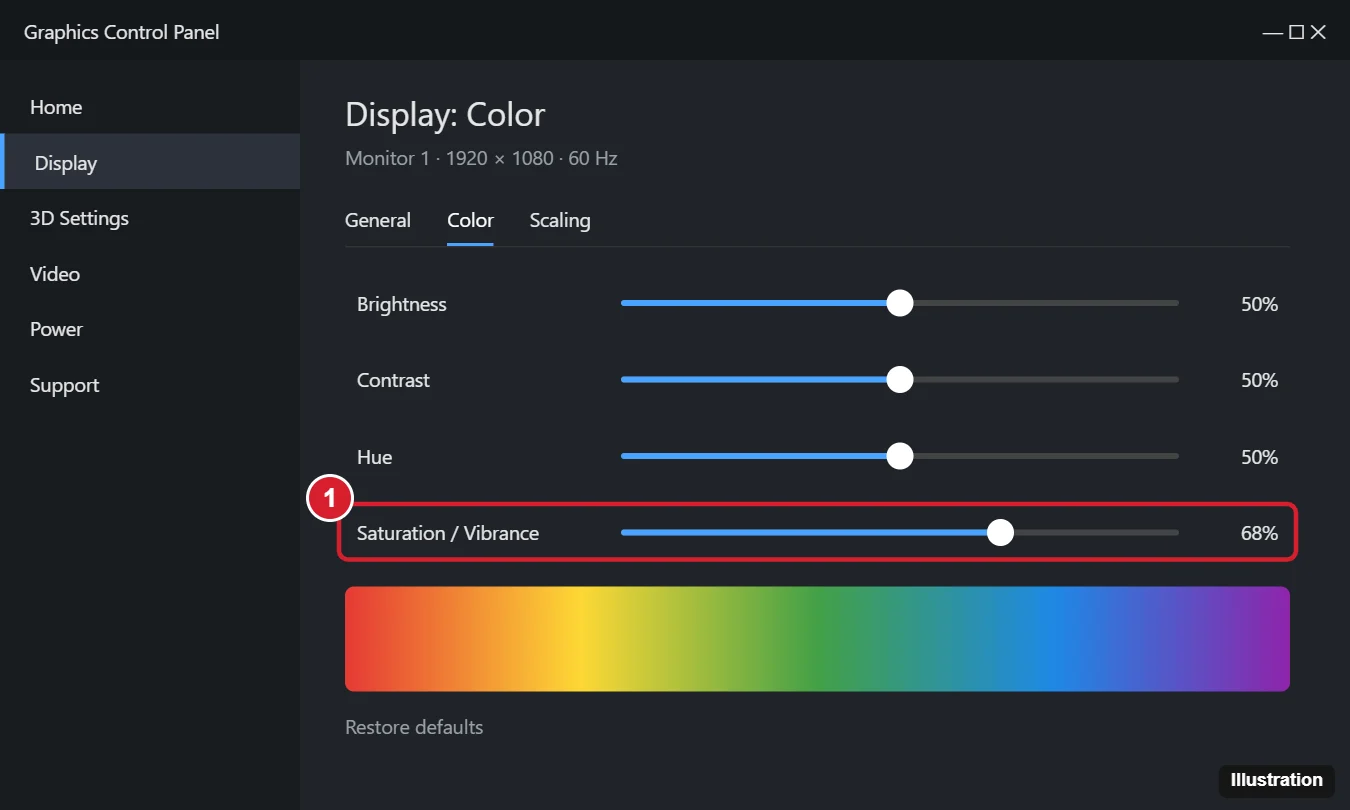Click the Monitor 1 resolution info text
1350x810 pixels.
[x=481, y=158]
